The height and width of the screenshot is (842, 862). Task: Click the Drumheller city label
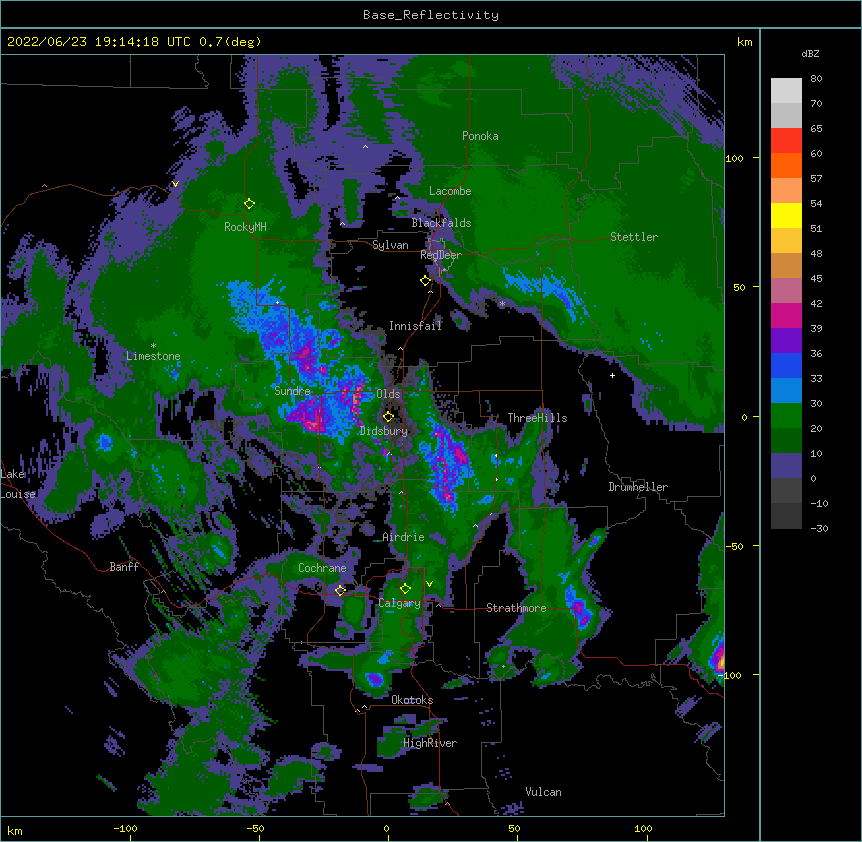[638, 487]
